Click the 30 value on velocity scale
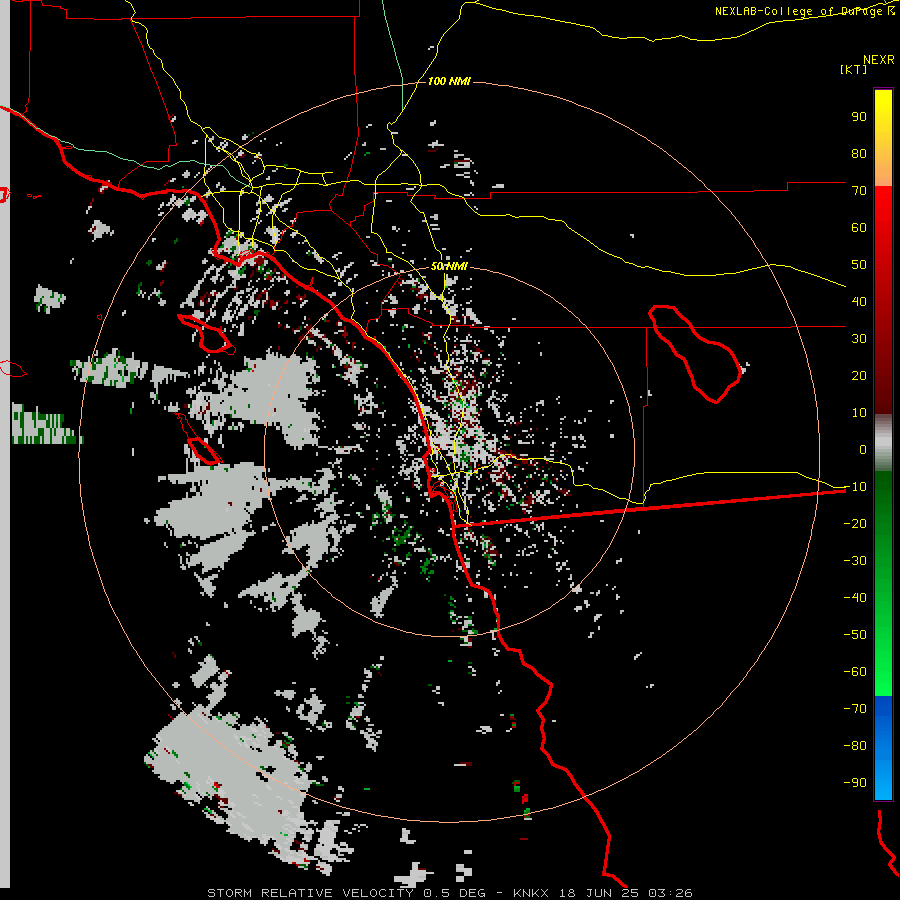Screen dimensions: 900x900 859,339
